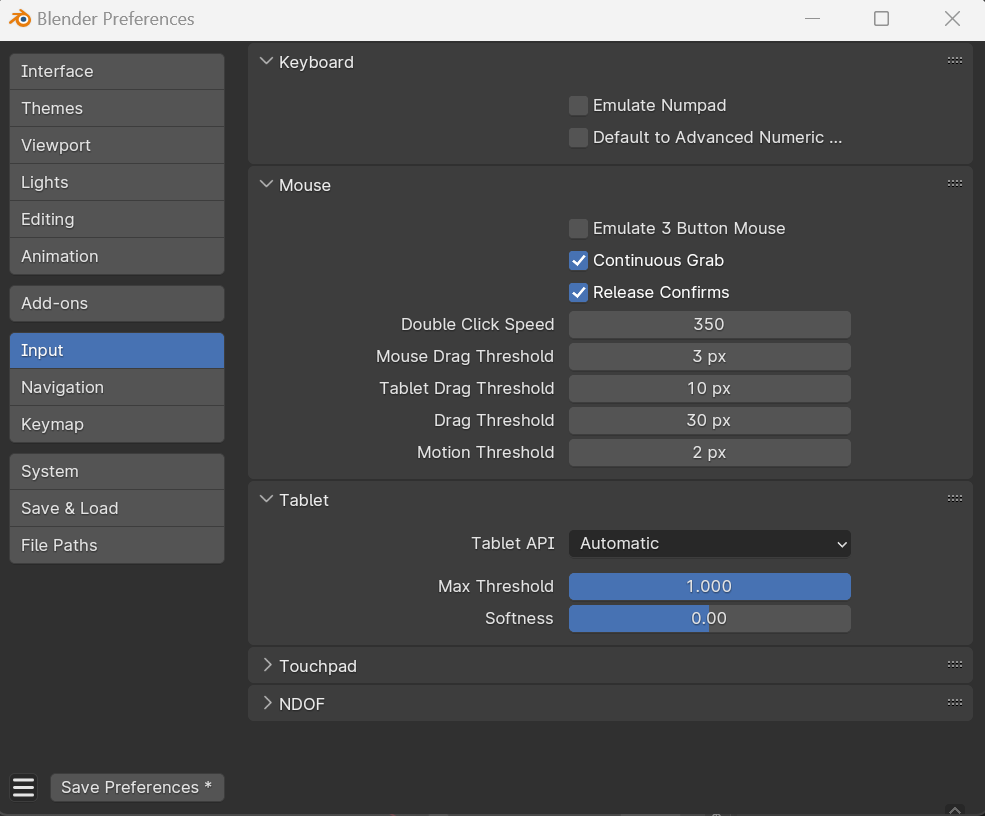Image resolution: width=985 pixels, height=816 pixels.
Task: Maximize the Blender Preferences window
Action: point(881,19)
